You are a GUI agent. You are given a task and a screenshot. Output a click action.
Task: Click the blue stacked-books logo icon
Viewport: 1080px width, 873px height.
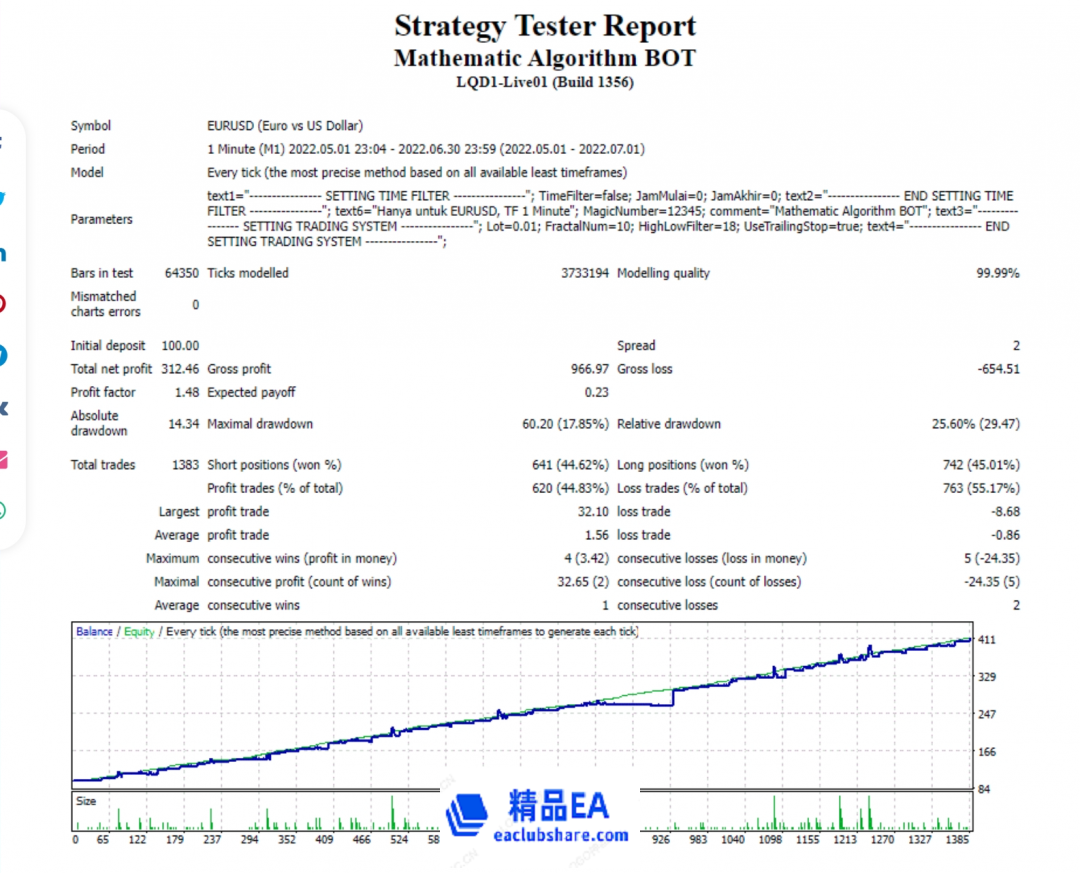(x=466, y=815)
